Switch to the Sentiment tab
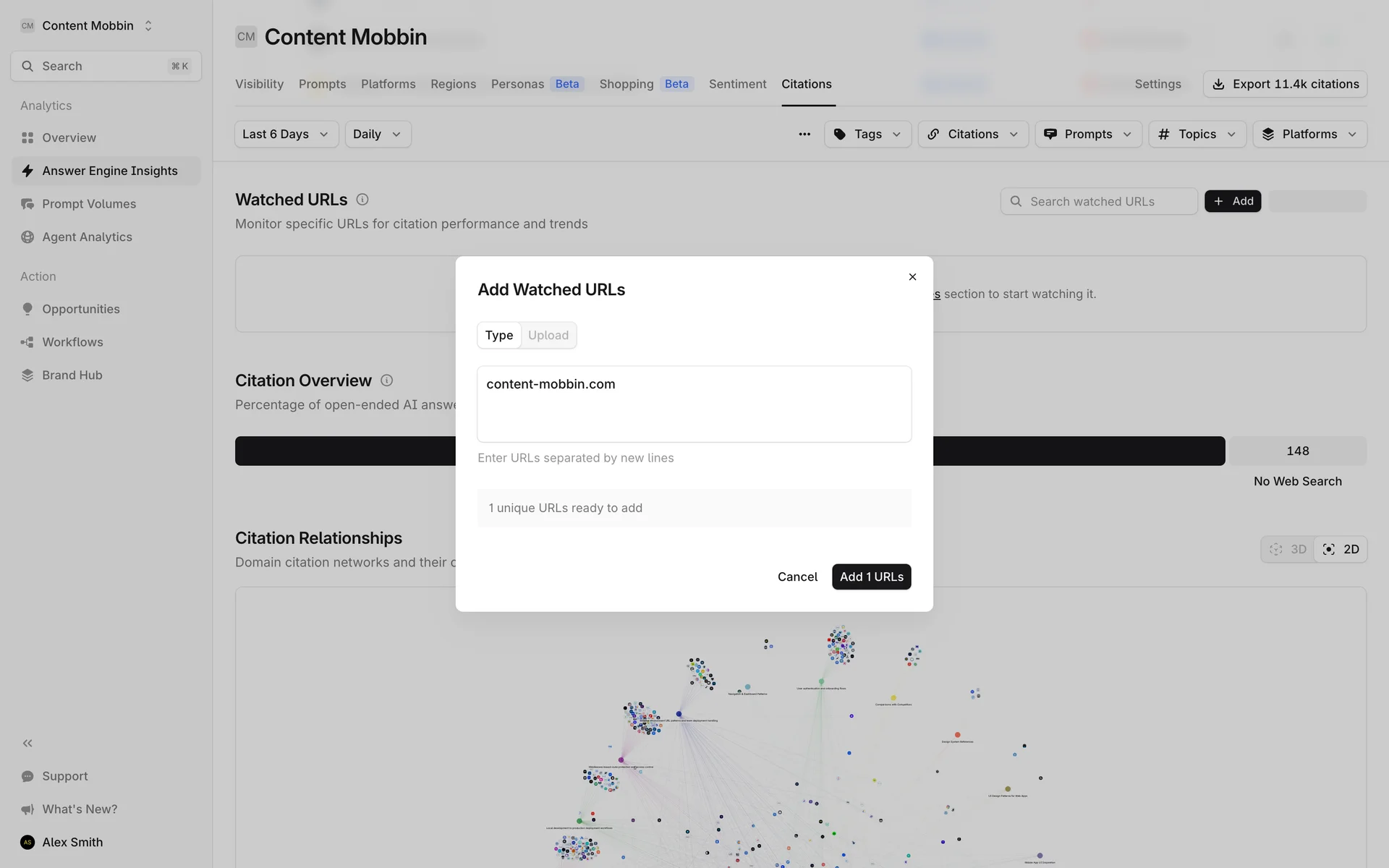Screen dimensions: 1389x868 (x=737, y=85)
